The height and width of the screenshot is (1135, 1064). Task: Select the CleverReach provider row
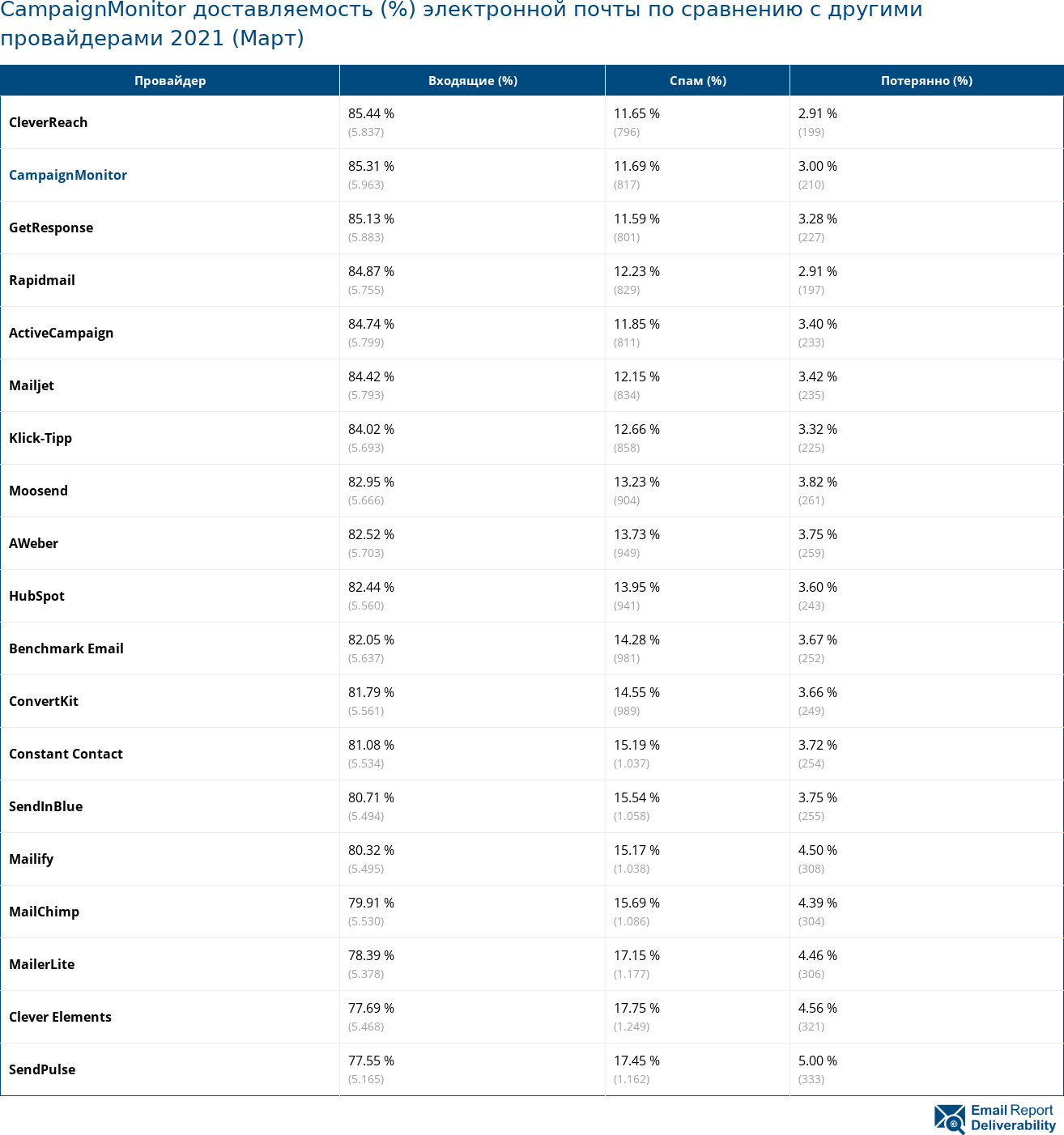coord(49,122)
